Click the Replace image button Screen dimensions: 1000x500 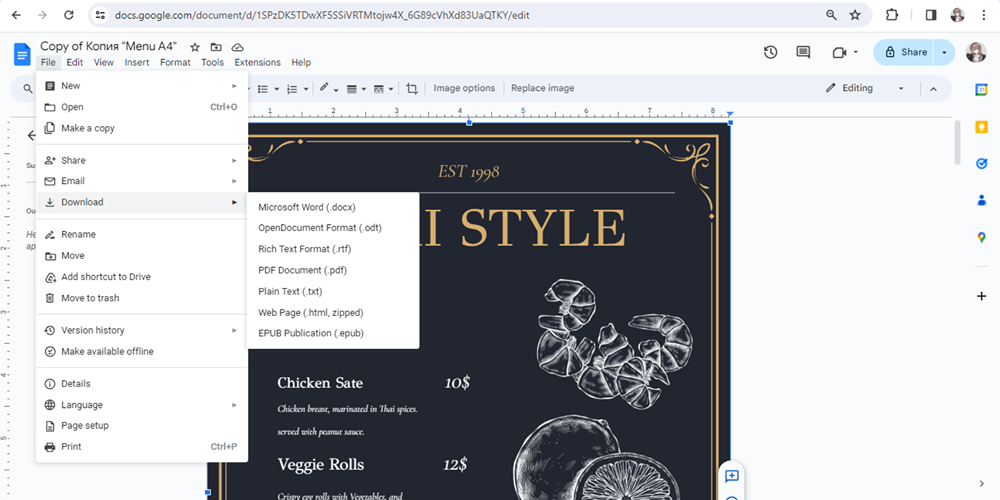(543, 89)
